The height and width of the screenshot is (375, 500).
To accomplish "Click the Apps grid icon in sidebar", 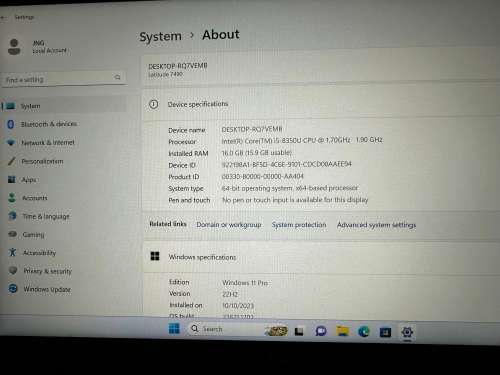I will (x=12, y=179).
